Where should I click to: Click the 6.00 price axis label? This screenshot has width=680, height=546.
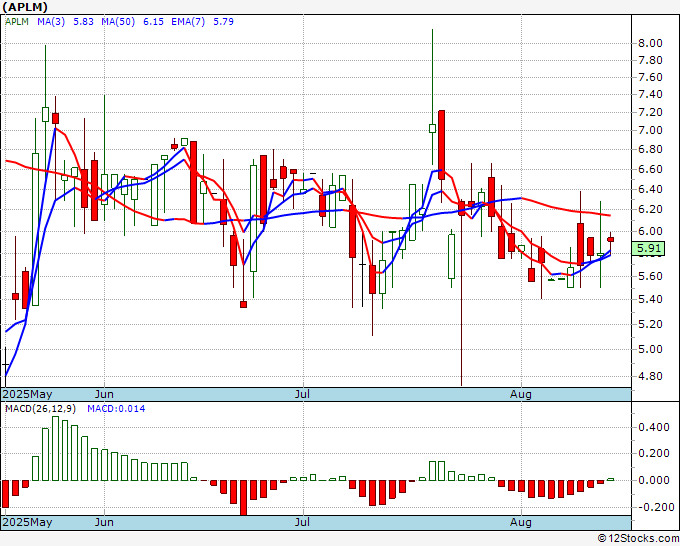click(650, 231)
